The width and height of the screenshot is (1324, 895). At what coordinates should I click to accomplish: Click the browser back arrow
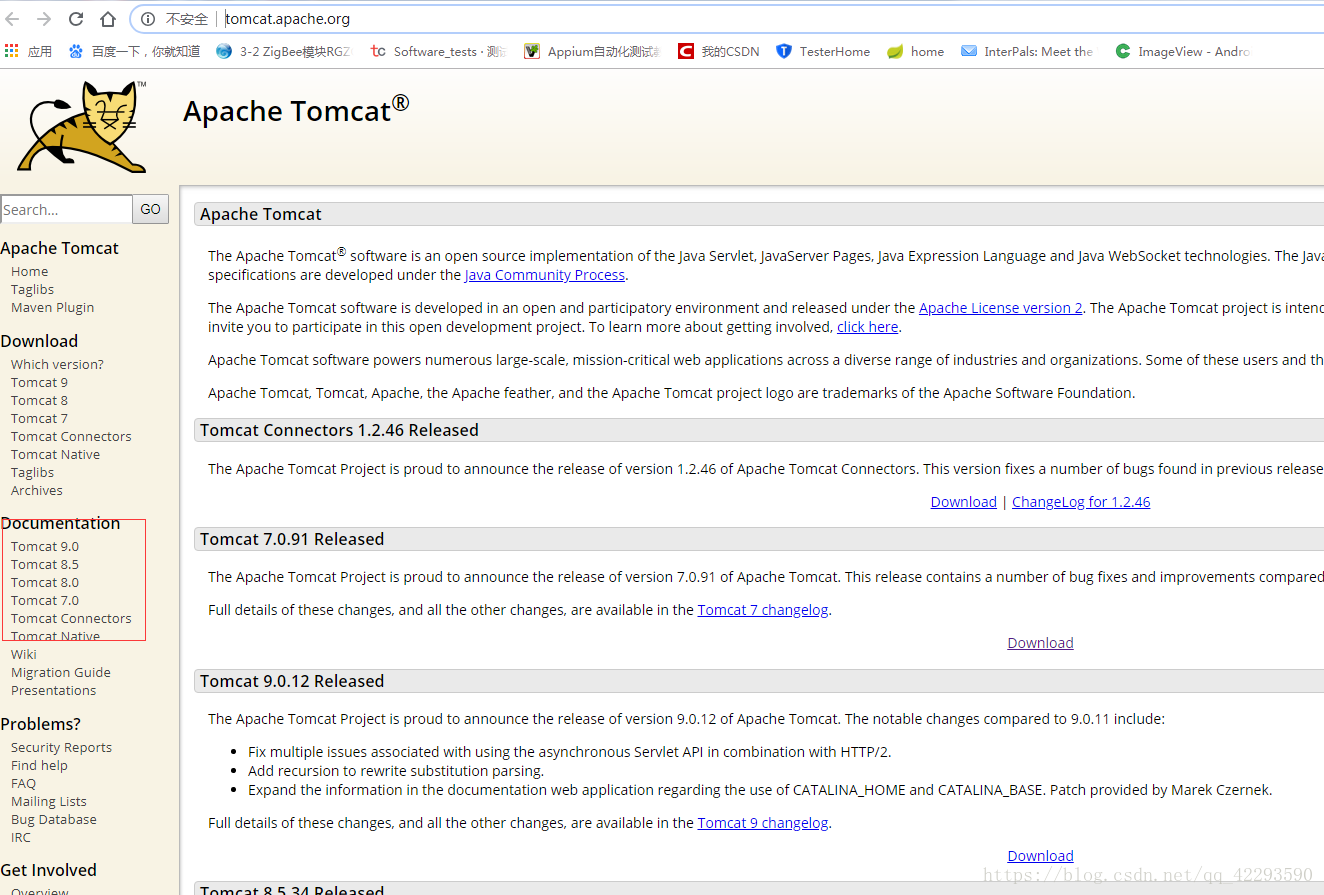click(x=13, y=19)
